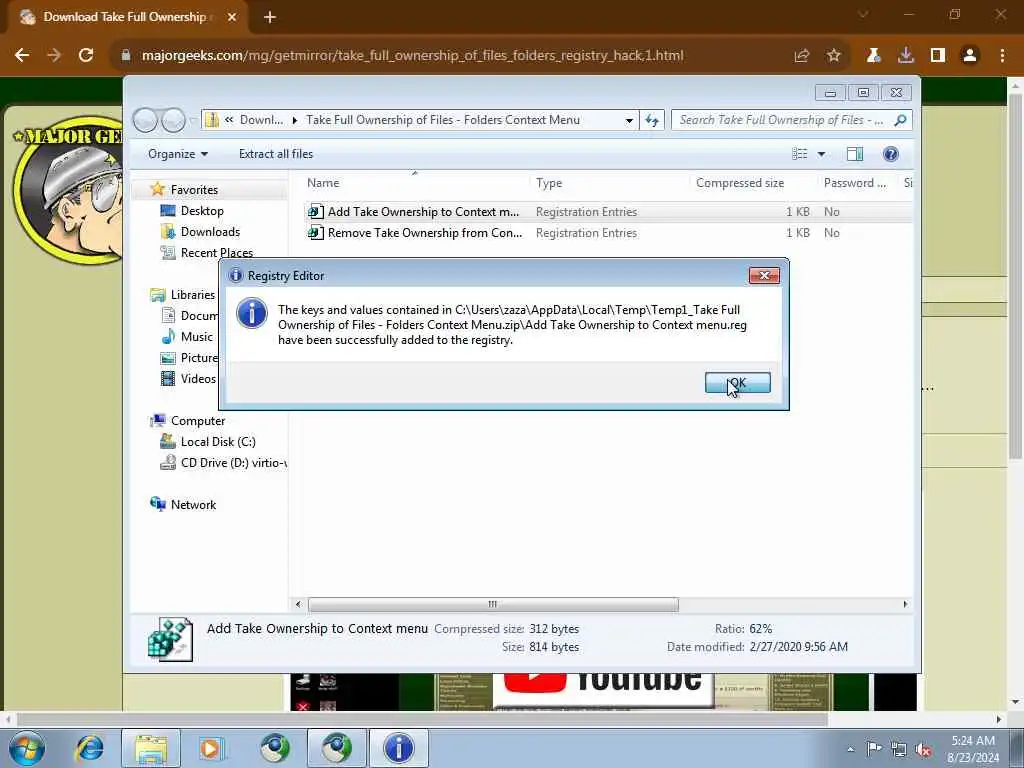The width and height of the screenshot is (1024, 768).
Task: Open Chrome Labs flask icon
Action: coord(874,56)
